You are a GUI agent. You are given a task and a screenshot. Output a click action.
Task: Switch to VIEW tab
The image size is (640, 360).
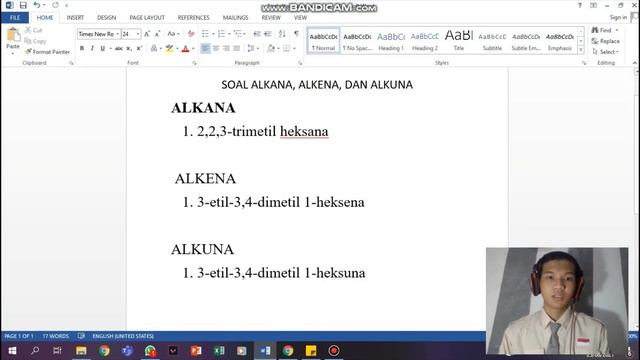[x=300, y=18]
